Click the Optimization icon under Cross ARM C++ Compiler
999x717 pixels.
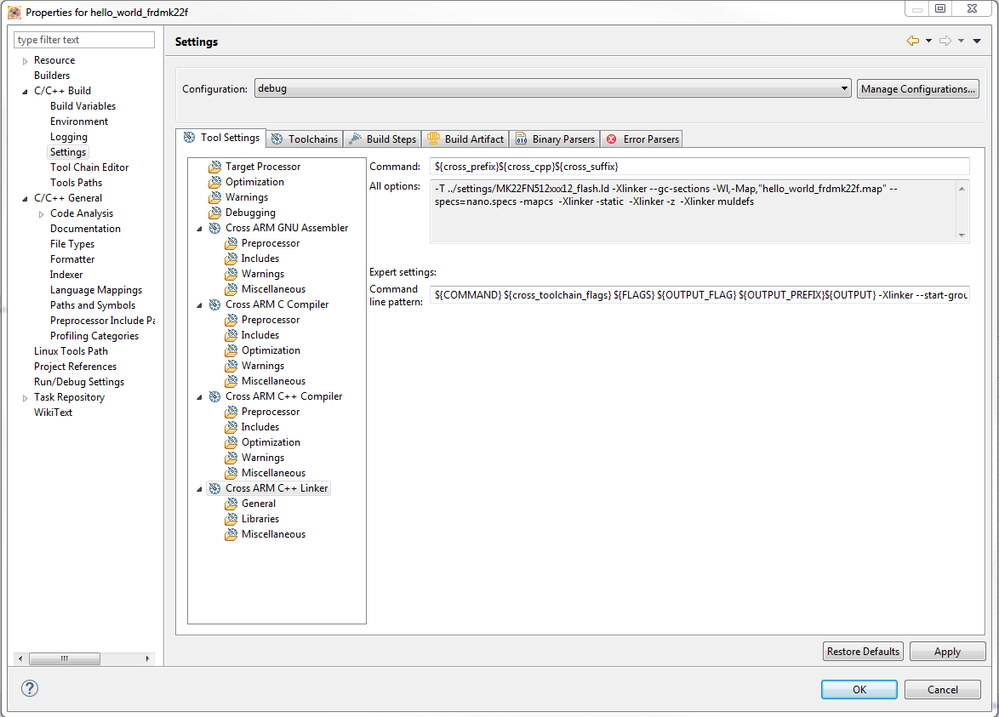(x=231, y=442)
